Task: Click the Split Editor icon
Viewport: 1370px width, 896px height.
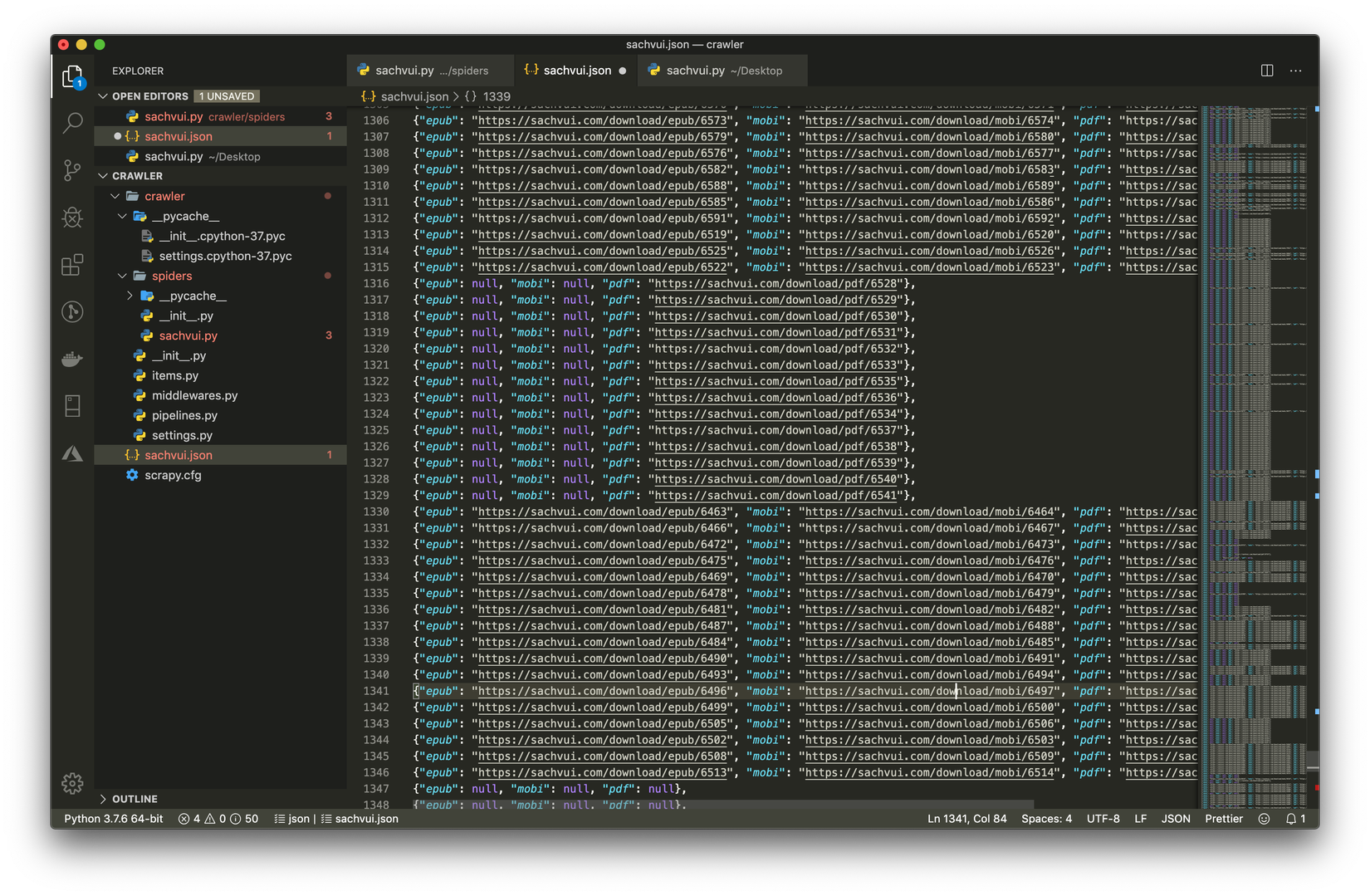Action: 1267,71
